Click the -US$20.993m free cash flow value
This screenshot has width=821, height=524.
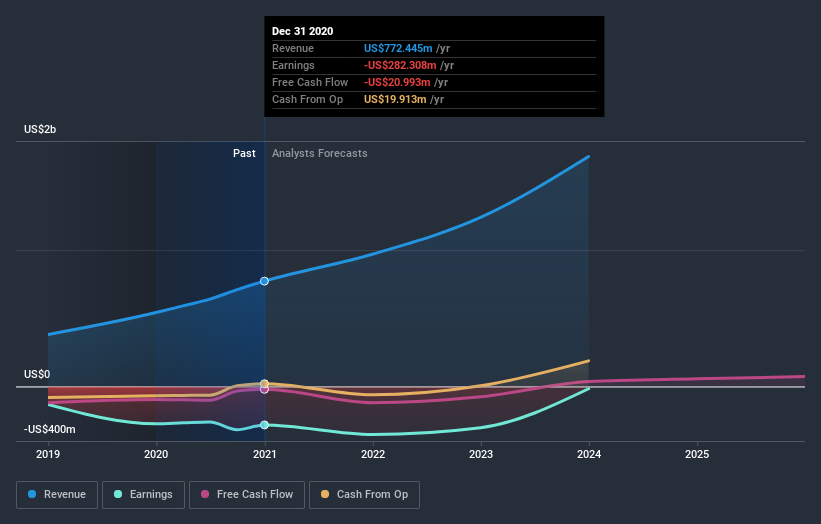(397, 82)
